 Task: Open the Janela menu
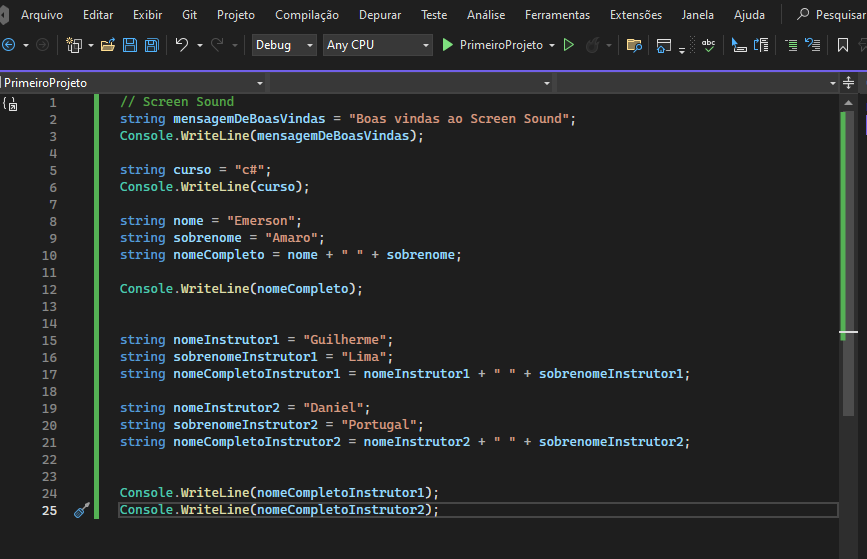(x=698, y=15)
